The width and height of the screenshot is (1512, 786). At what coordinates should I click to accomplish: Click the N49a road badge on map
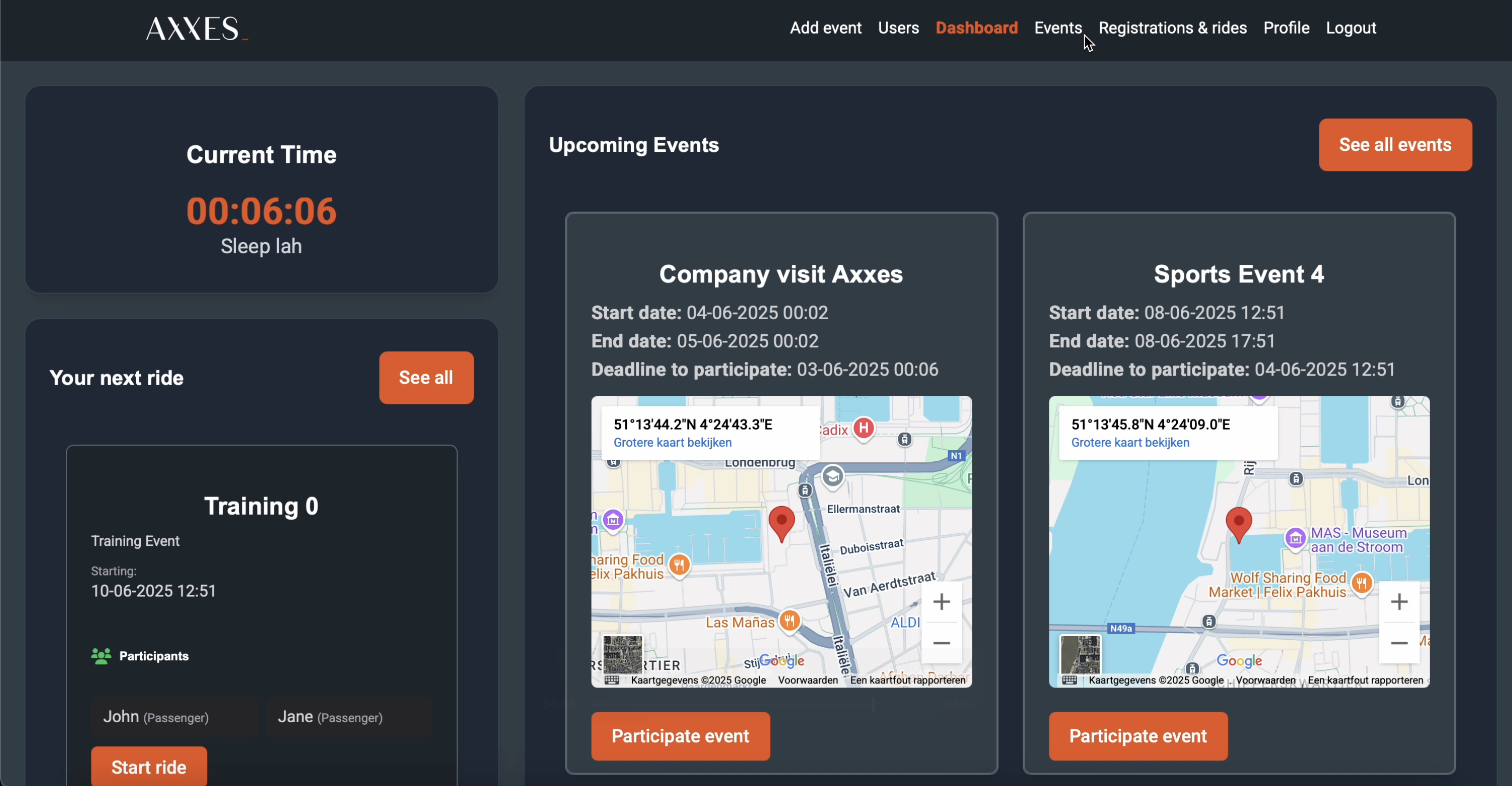pos(1120,628)
